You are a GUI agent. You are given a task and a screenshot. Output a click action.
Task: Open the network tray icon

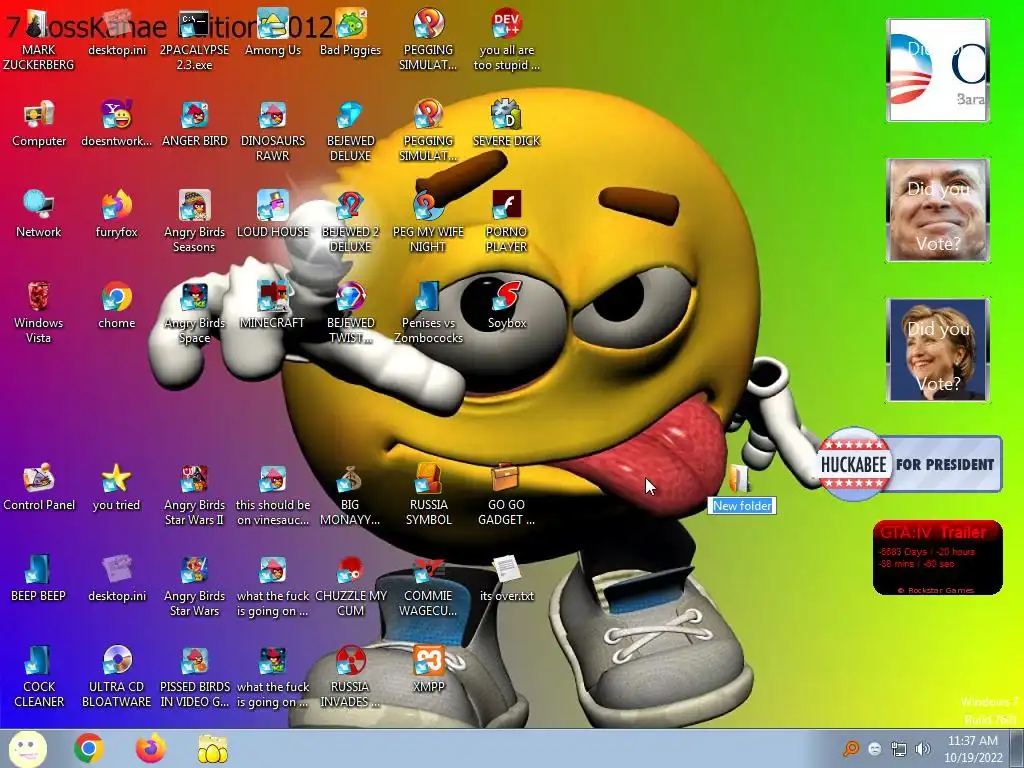[x=899, y=749]
